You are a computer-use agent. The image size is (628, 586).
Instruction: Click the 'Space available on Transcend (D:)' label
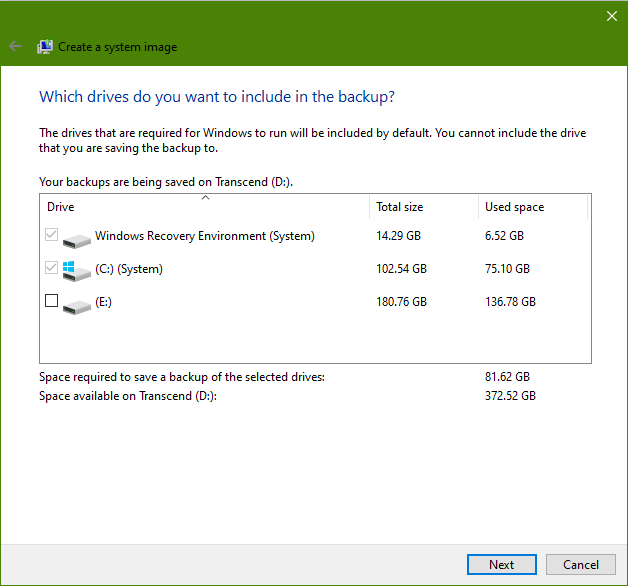(128, 396)
